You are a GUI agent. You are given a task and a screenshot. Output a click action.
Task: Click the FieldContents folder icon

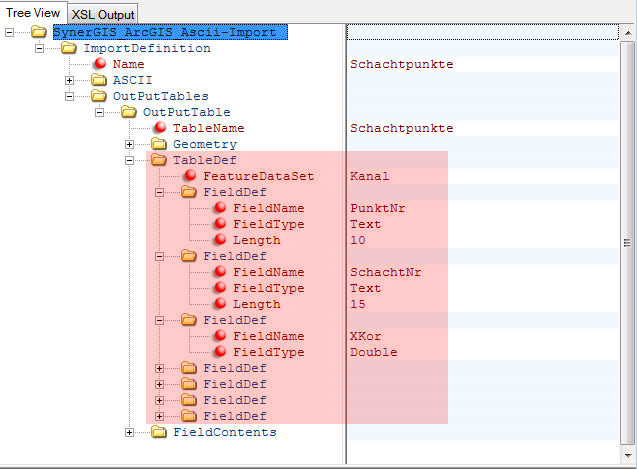tap(159, 432)
